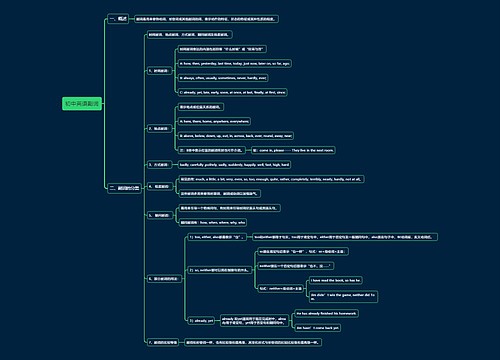Select the node numbered 6 in the classification branch
The width and height of the screenshot is (500, 360).
164,279
